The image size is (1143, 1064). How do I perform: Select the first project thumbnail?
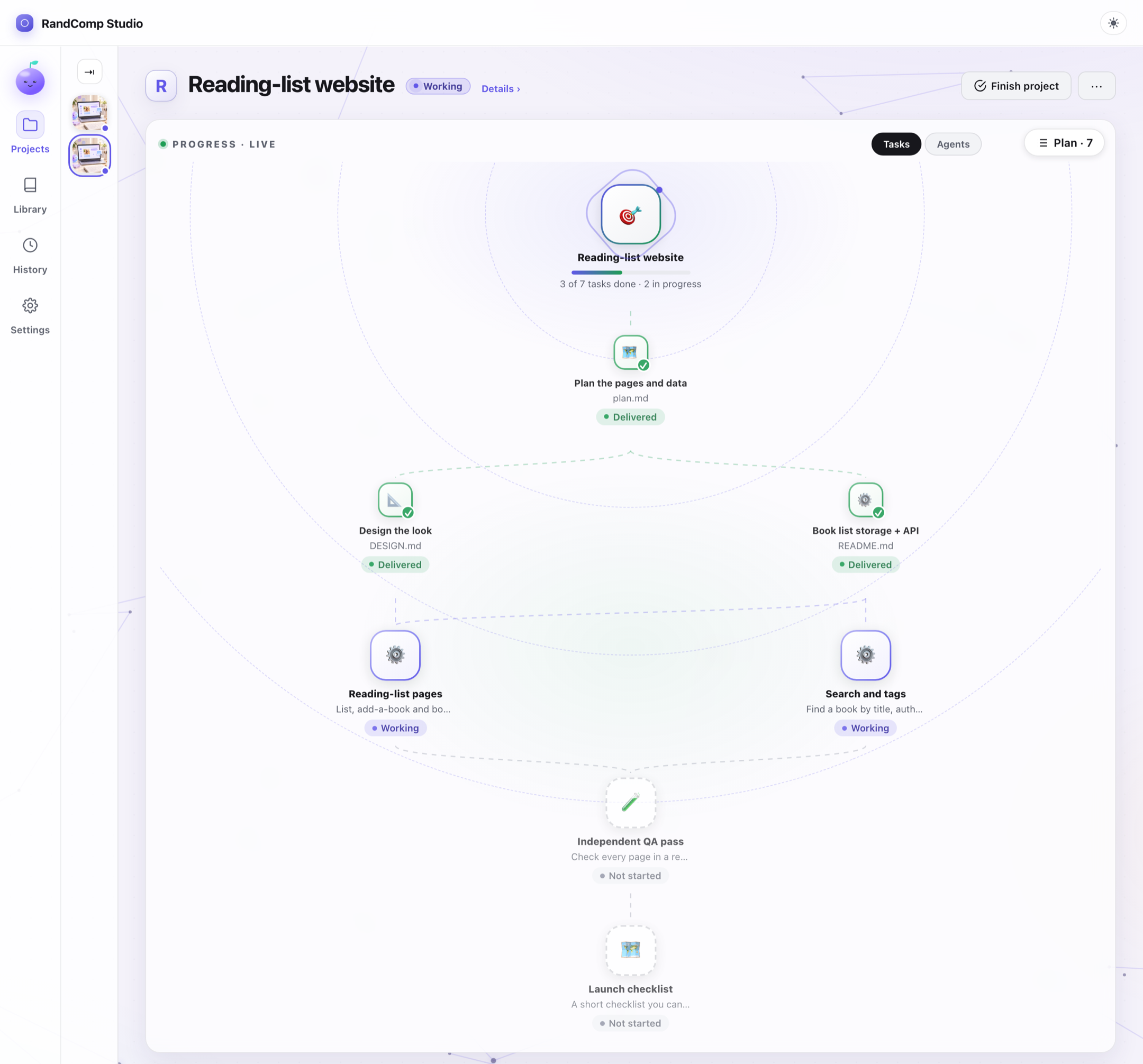pos(89,113)
